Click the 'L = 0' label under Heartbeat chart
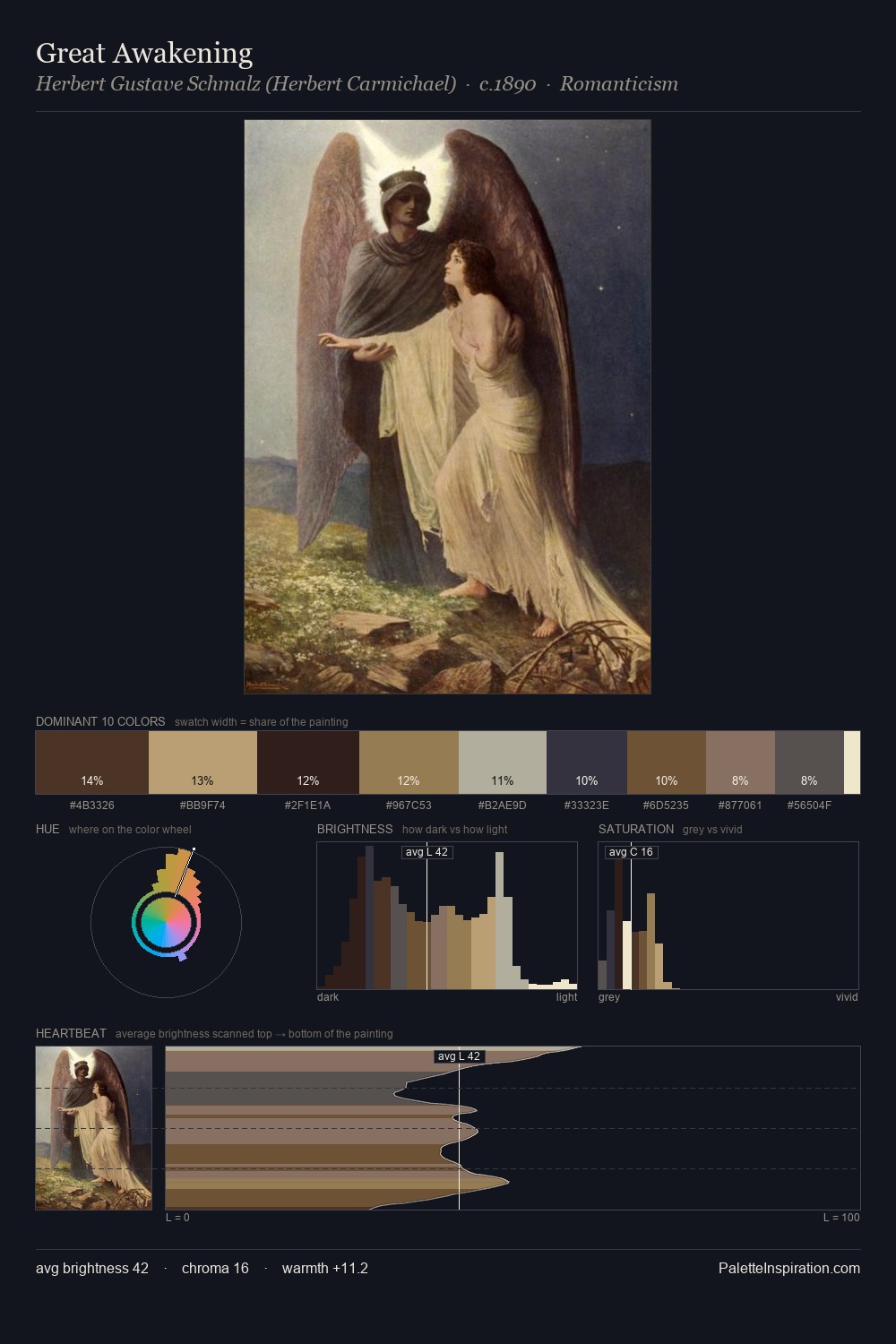The image size is (896, 1344). 177,1218
